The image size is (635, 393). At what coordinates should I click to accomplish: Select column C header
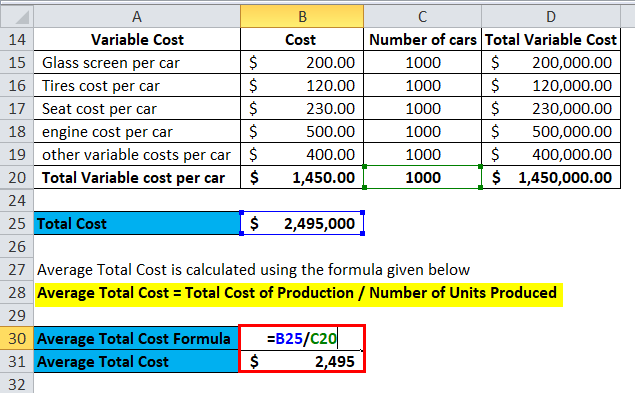[422, 17]
